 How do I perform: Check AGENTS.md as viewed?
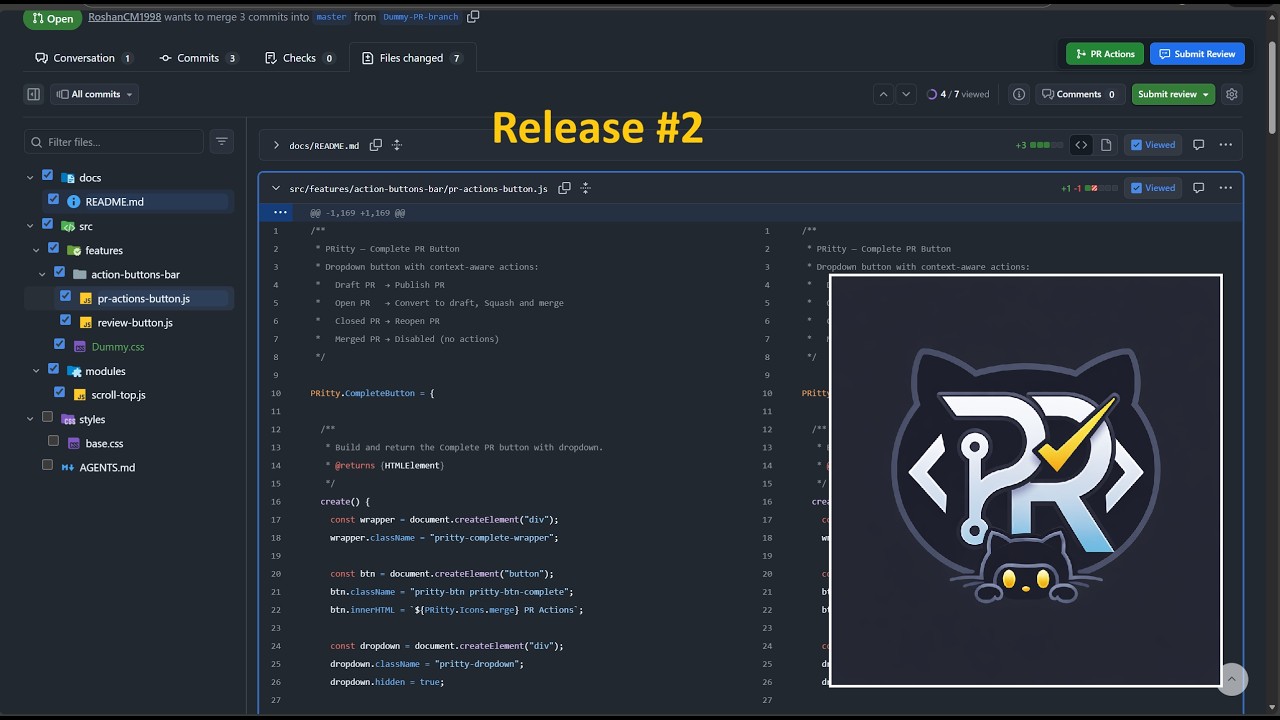pyautogui.click(x=47, y=465)
